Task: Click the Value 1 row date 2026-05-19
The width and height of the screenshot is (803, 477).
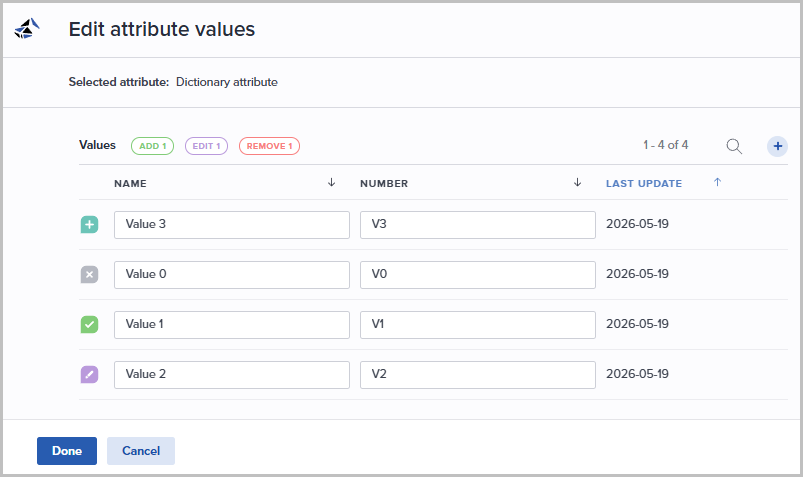Action: tap(638, 324)
